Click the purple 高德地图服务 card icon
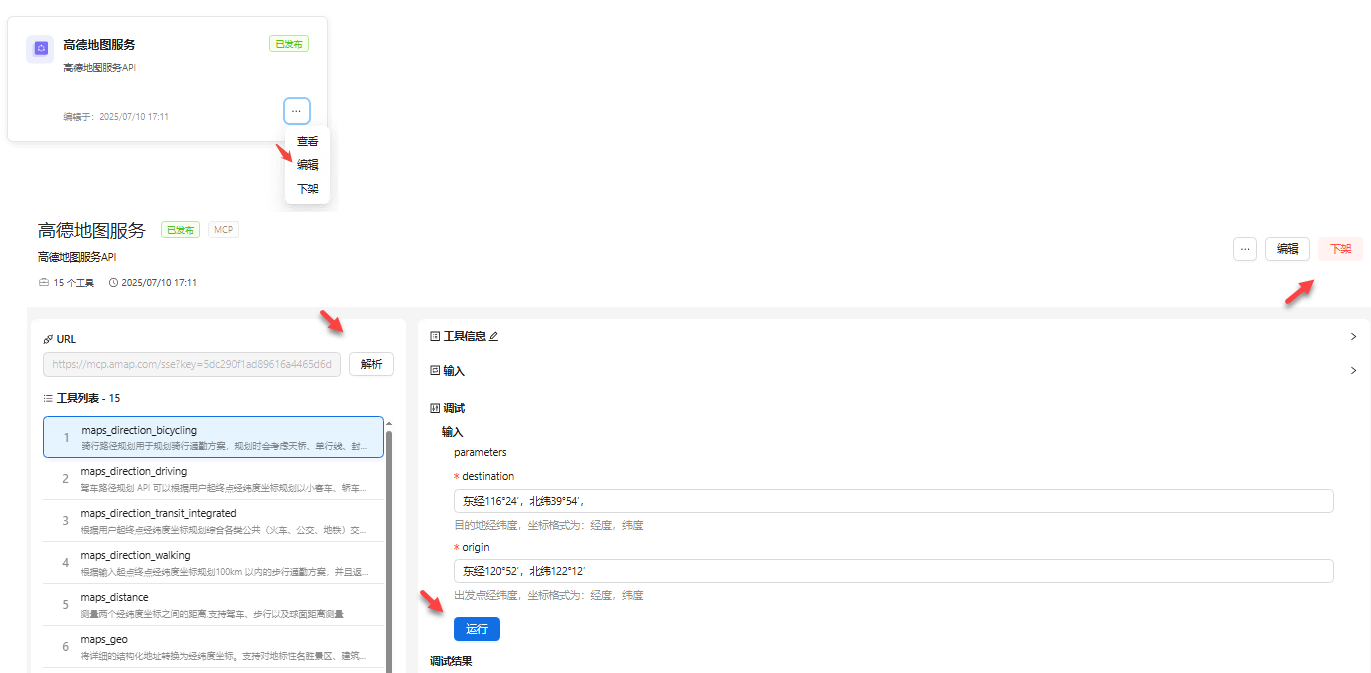 40,49
